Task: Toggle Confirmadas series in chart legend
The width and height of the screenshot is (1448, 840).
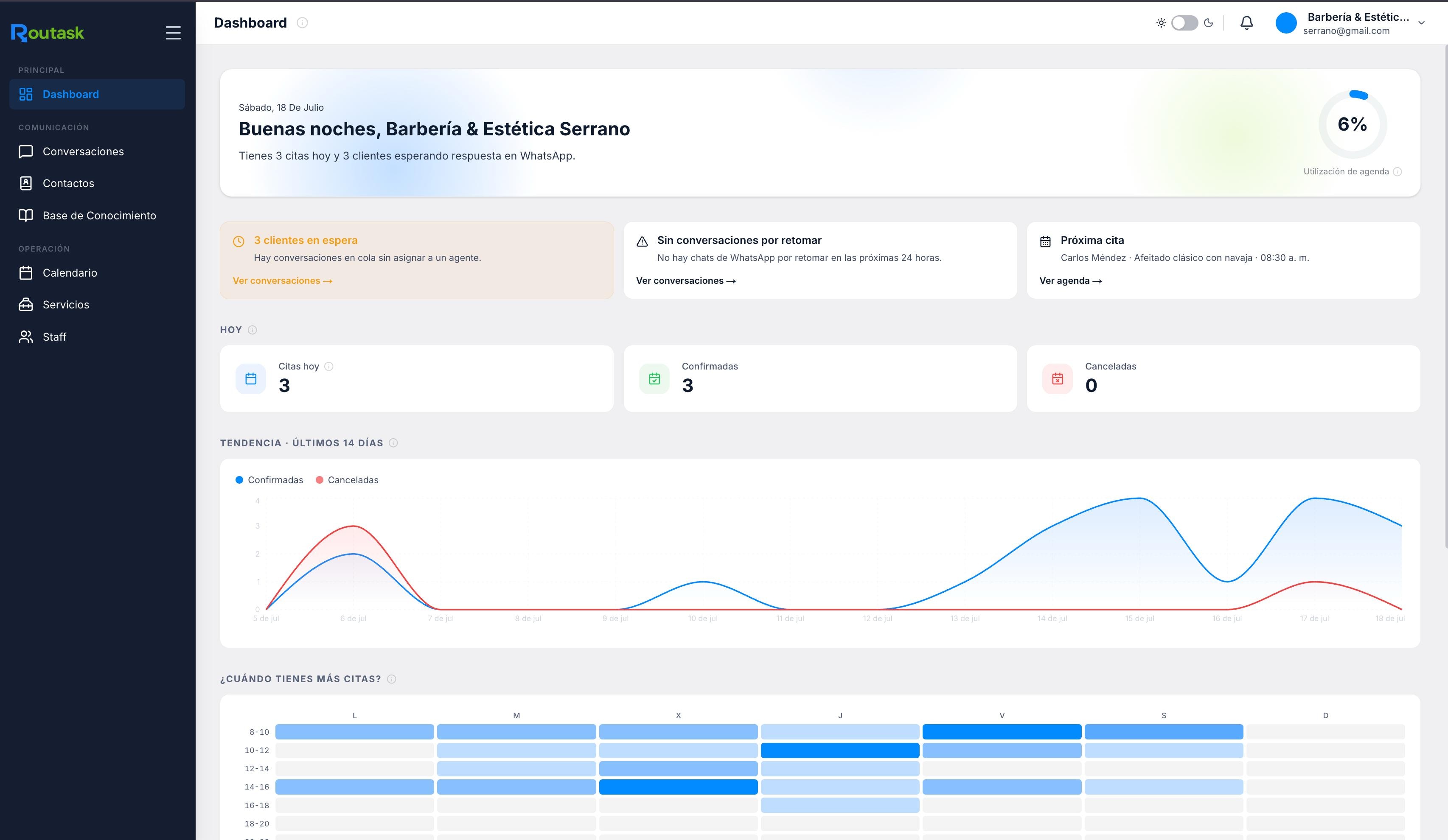Action: (x=269, y=480)
